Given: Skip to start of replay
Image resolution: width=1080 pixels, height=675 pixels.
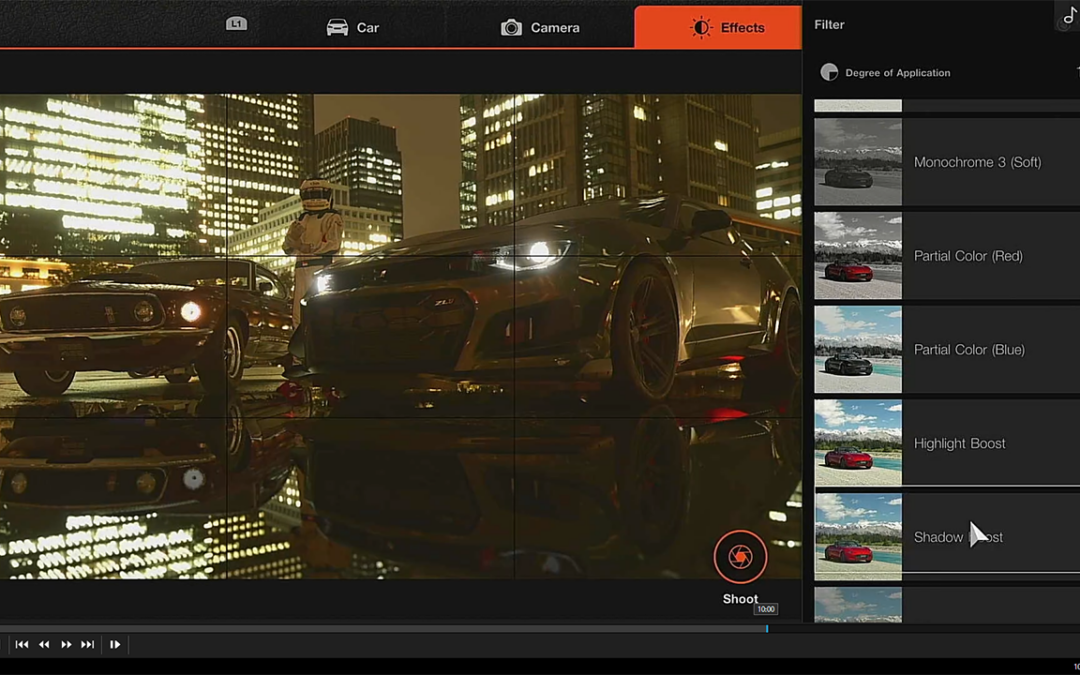Looking at the screenshot, I should (x=22, y=645).
